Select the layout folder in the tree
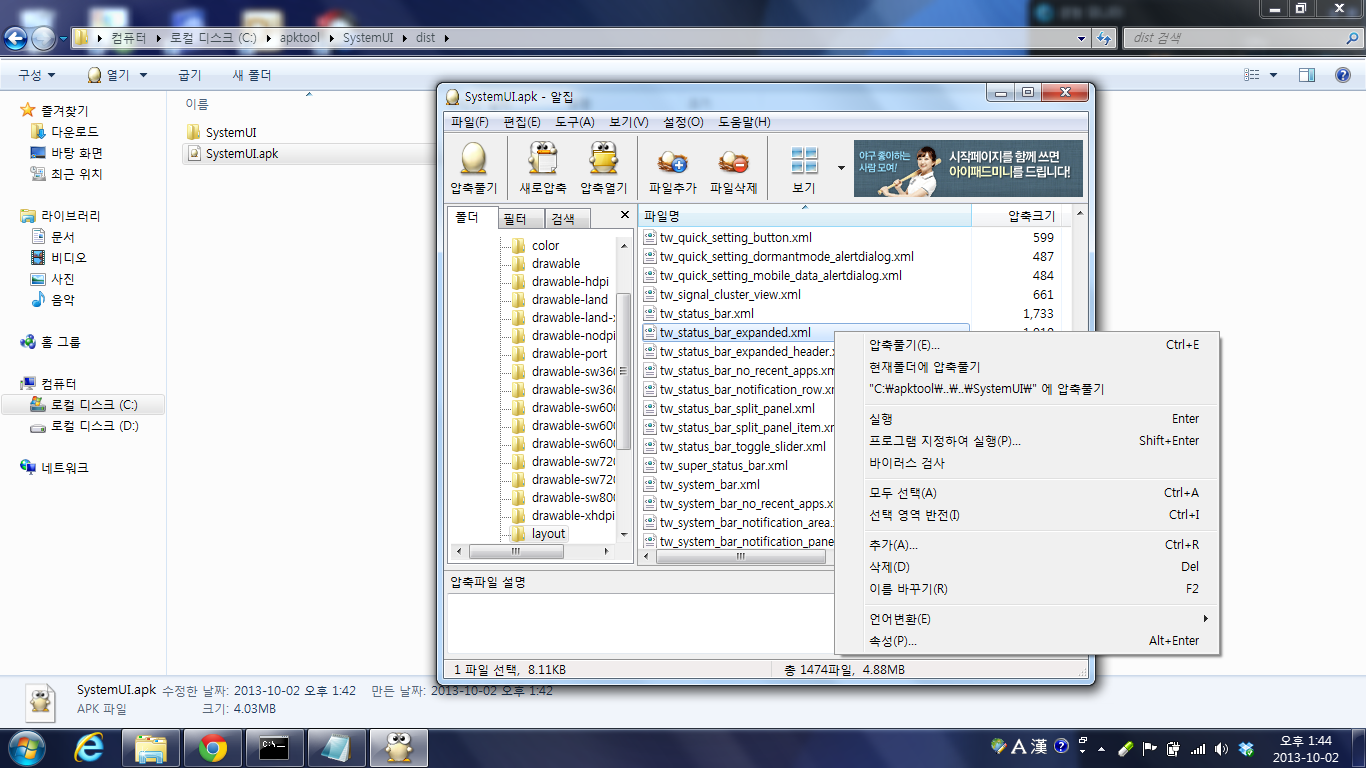Viewport: 1366px width, 768px height. click(x=548, y=534)
